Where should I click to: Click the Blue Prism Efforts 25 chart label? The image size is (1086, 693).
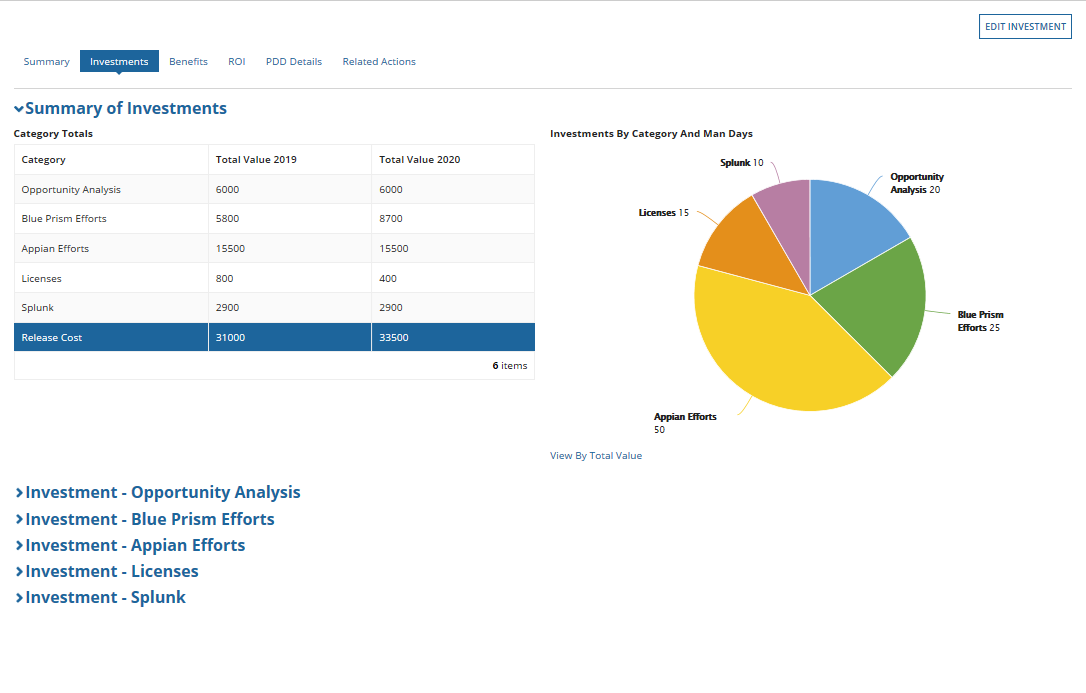pos(981,321)
